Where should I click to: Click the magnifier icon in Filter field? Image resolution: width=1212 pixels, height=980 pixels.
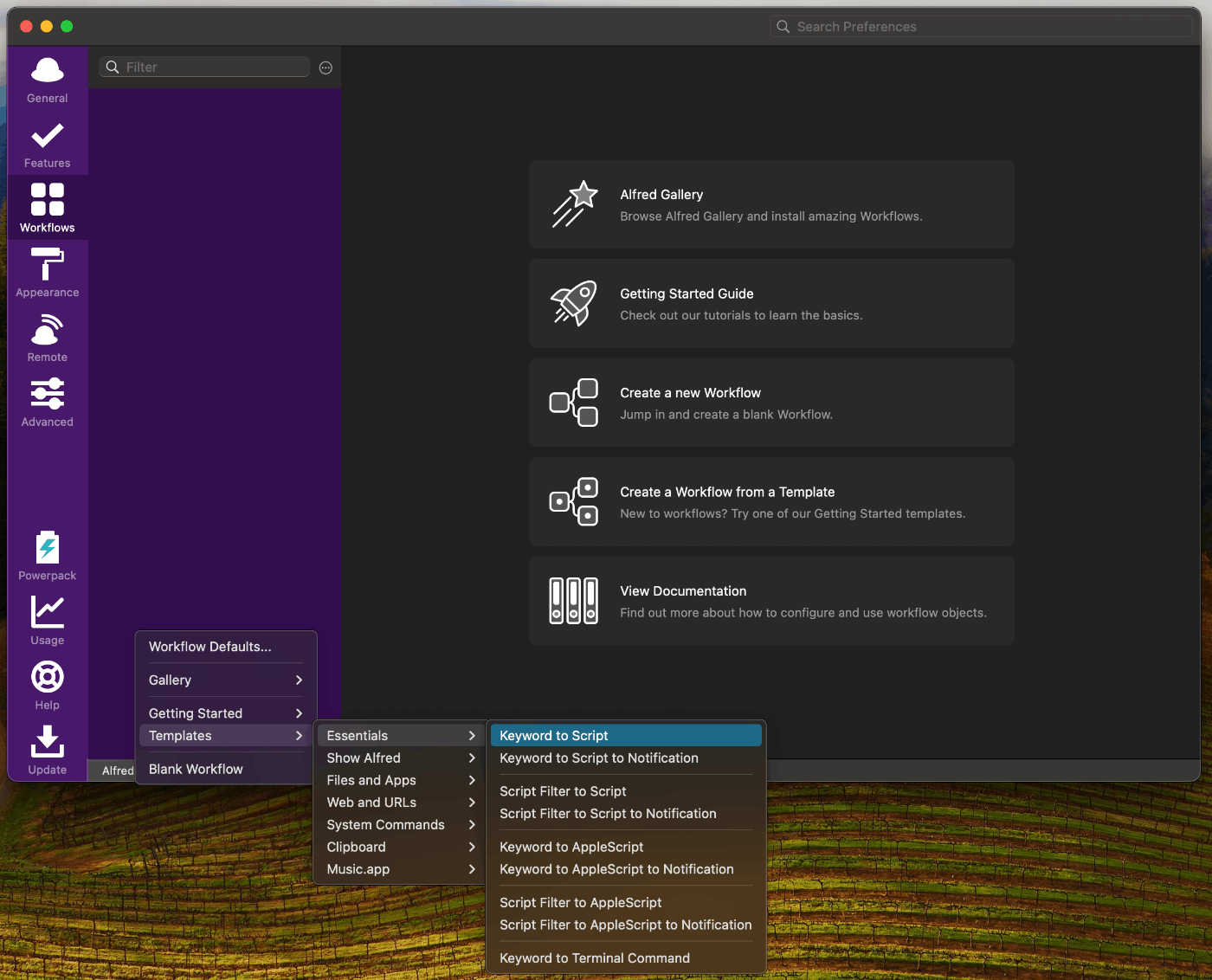click(113, 68)
